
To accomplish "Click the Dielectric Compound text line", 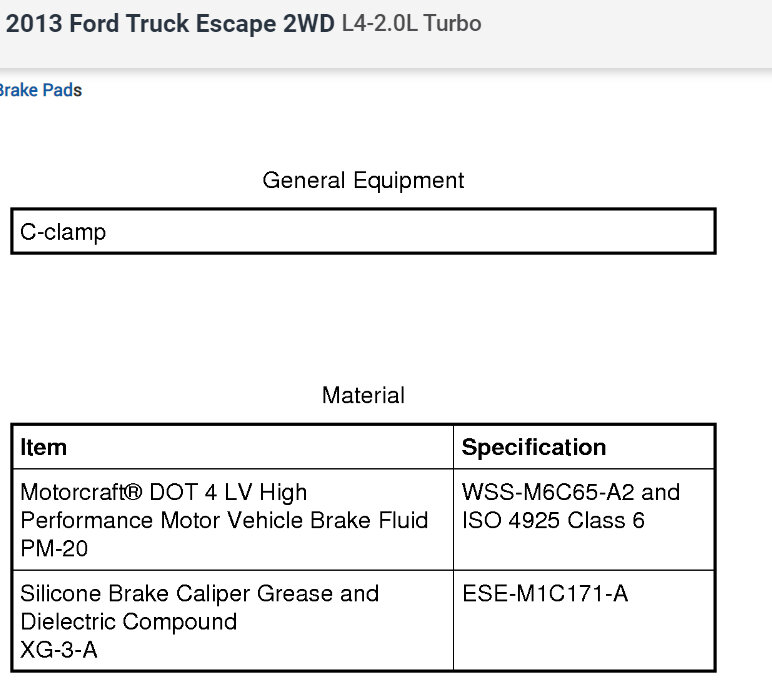I will [x=128, y=621].
